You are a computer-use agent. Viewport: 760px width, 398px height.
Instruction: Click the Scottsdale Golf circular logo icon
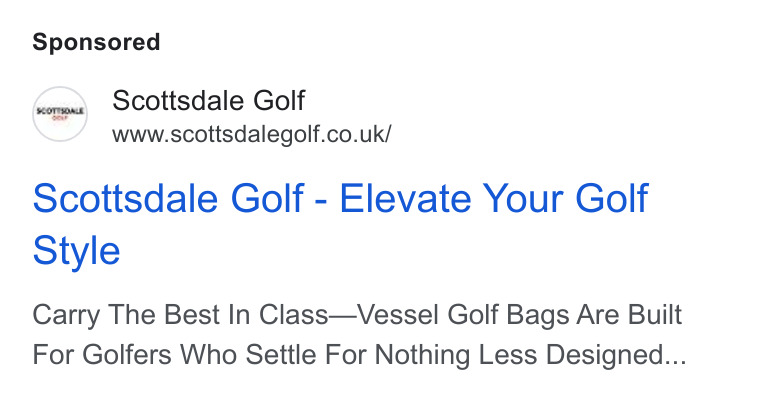point(60,114)
